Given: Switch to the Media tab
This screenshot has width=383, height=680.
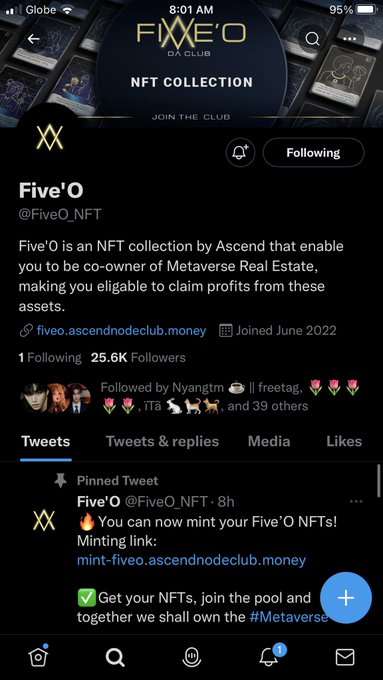Looking at the screenshot, I should coord(269,441).
